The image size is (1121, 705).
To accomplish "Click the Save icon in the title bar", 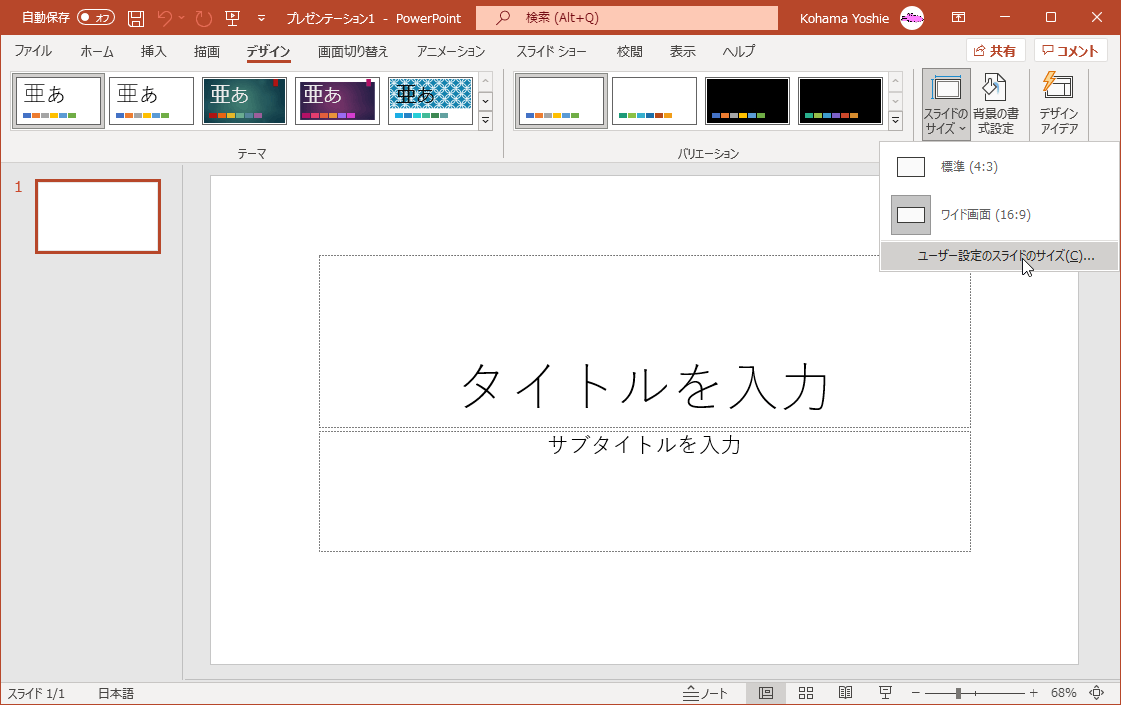I will (x=136, y=18).
